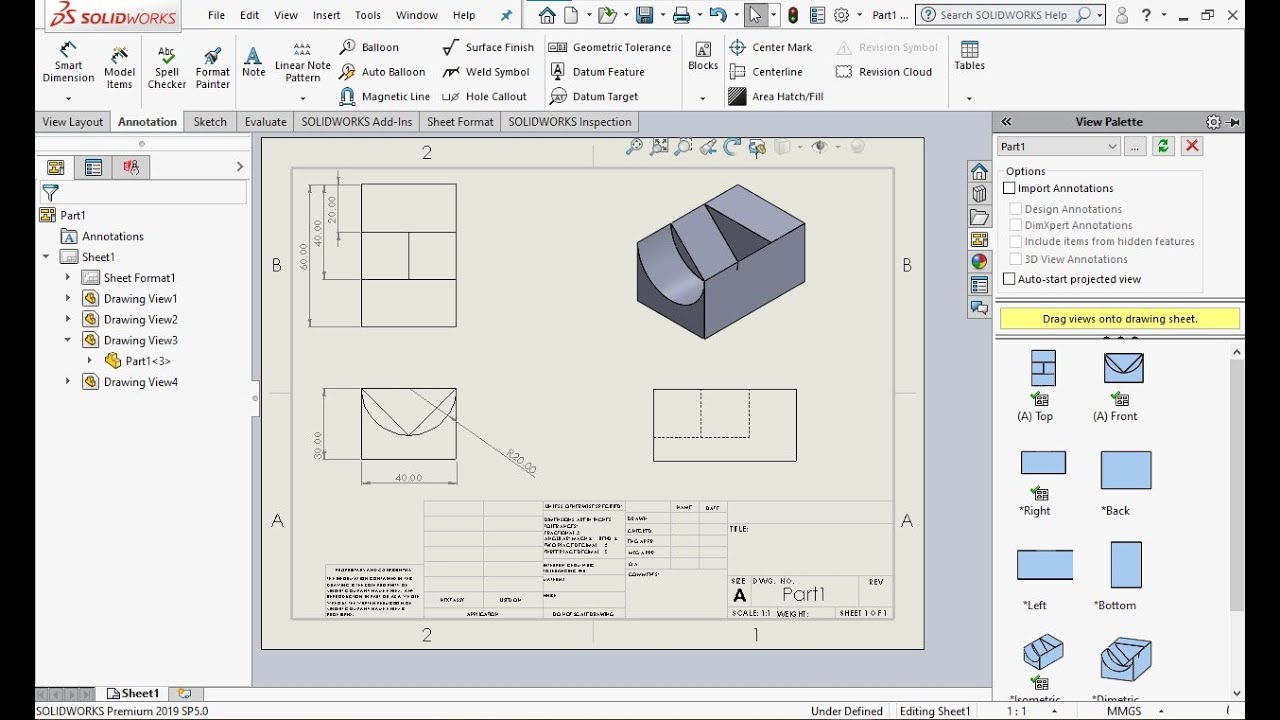
Task: Switch to the View Layout tab
Action: tap(73, 122)
